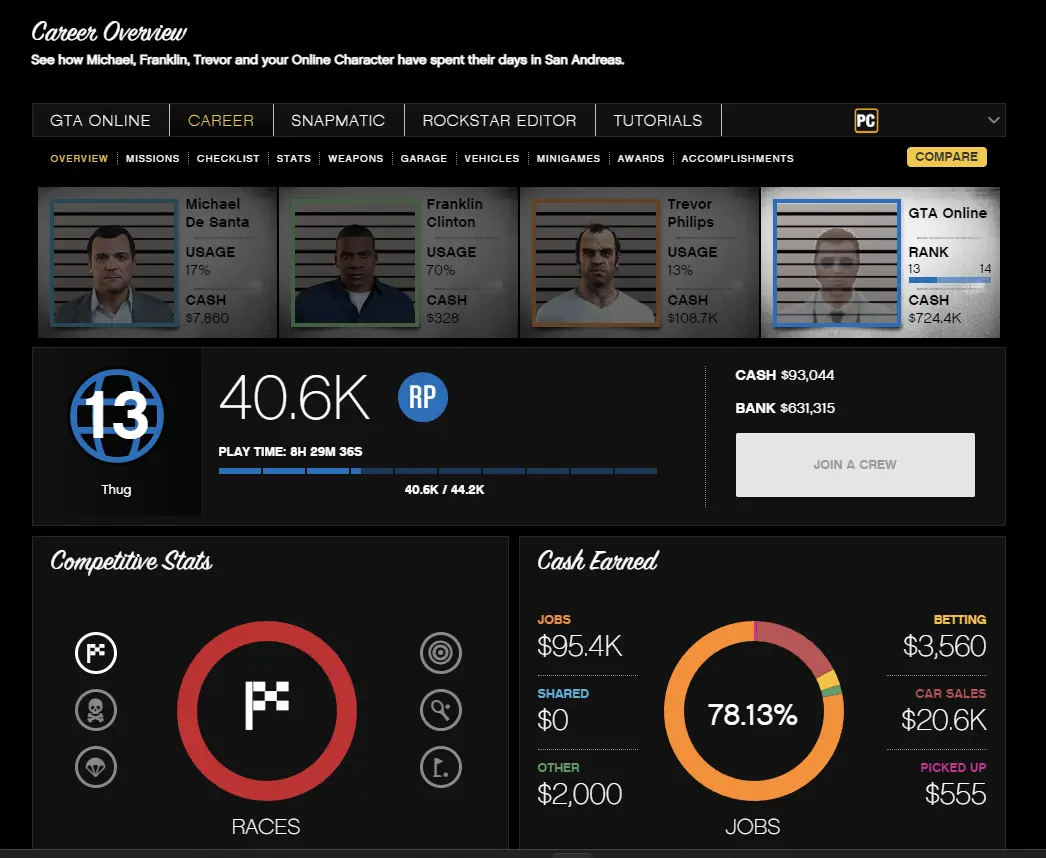Screen dimensions: 1046x858
Task: Click the yellow COMPARE button
Action: coord(947,157)
